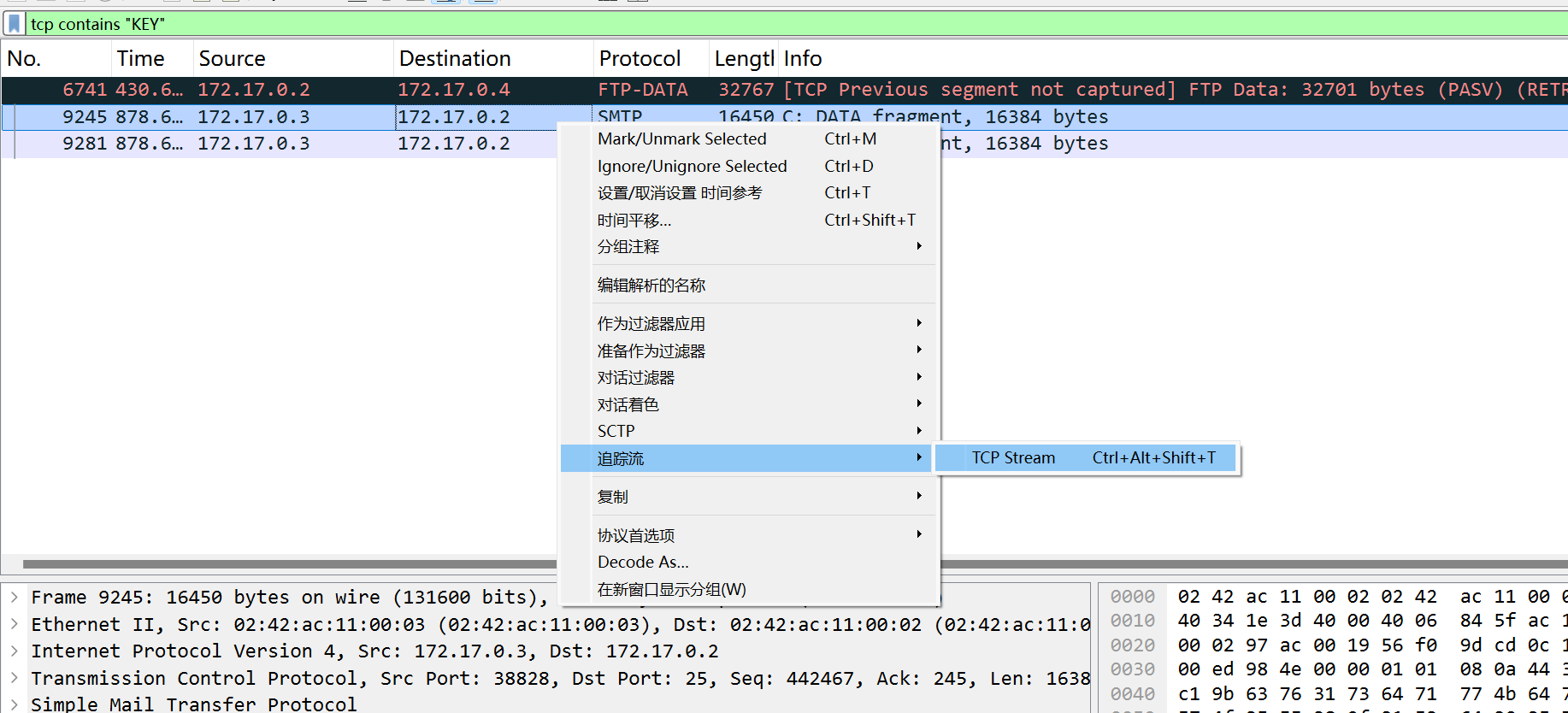1568x713 pixels.
Task: Sort by the Protocol column header
Action: 640,58
